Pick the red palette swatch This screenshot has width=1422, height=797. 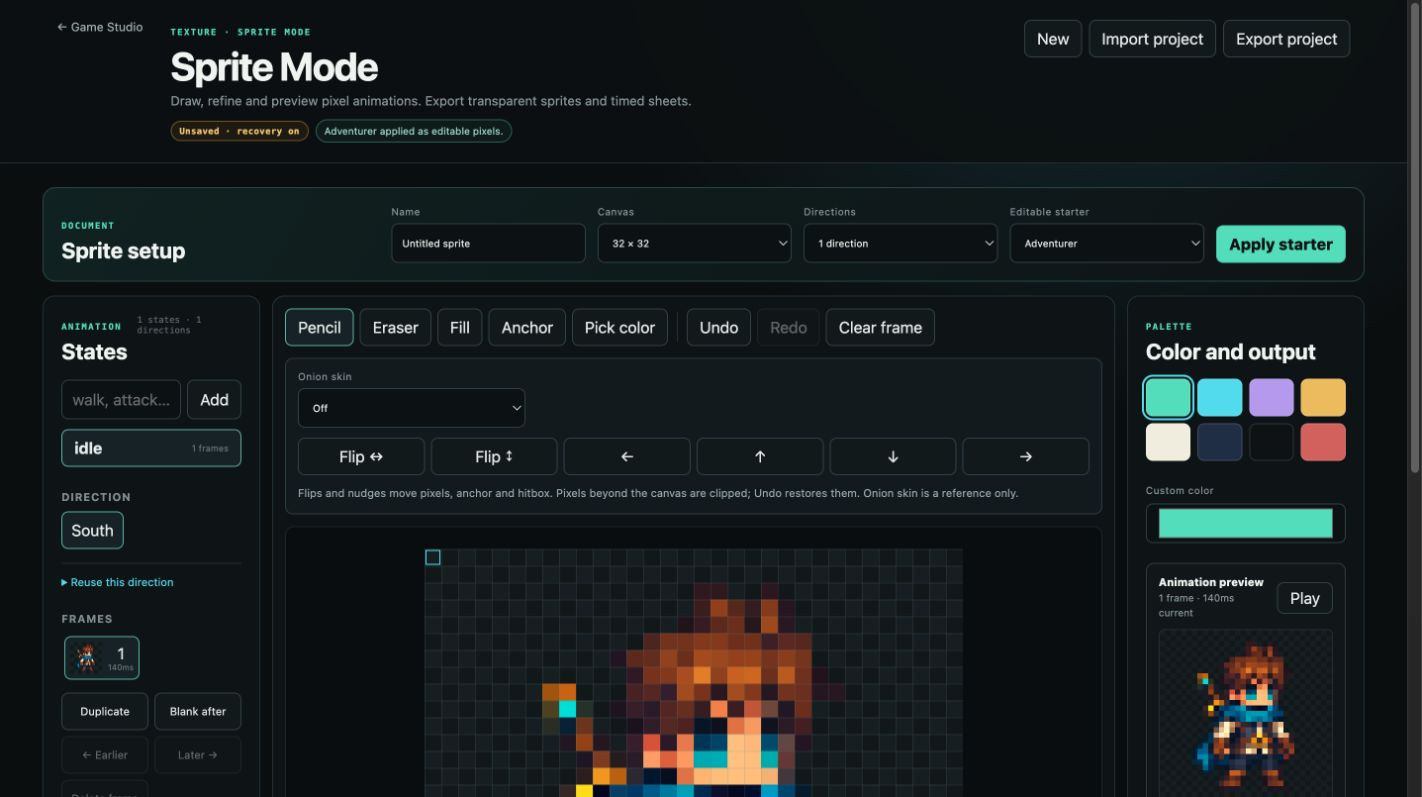tap(1323, 442)
